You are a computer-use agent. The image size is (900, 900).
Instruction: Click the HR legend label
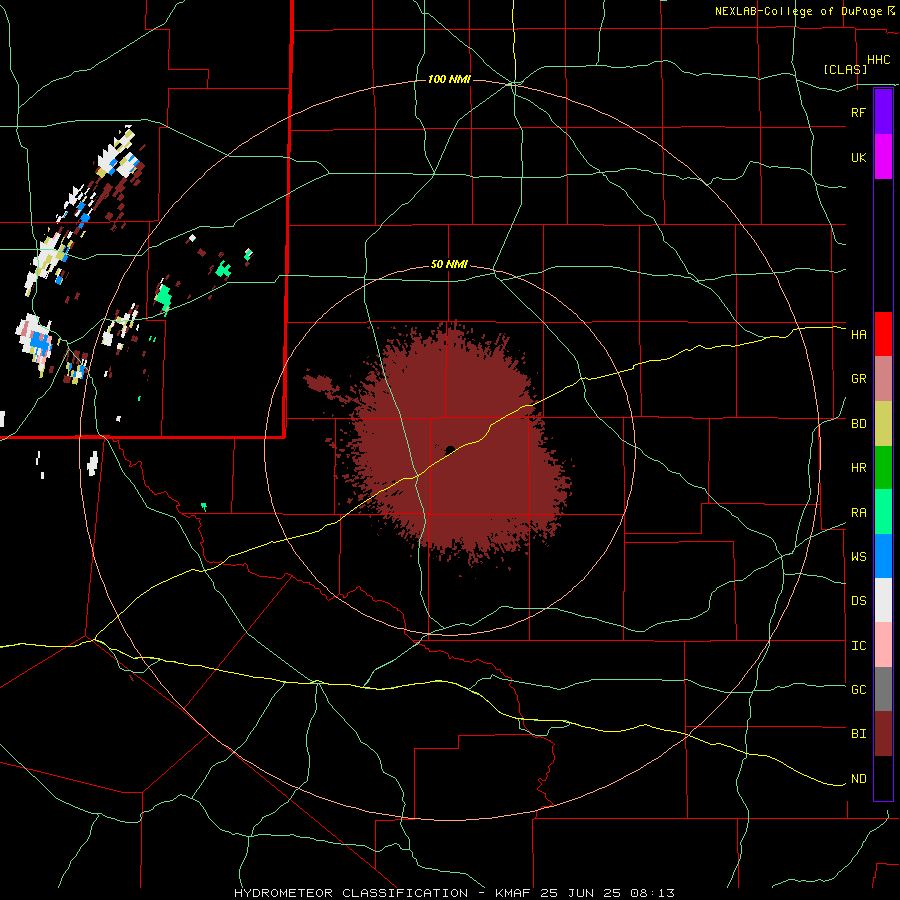pyautogui.click(x=858, y=468)
